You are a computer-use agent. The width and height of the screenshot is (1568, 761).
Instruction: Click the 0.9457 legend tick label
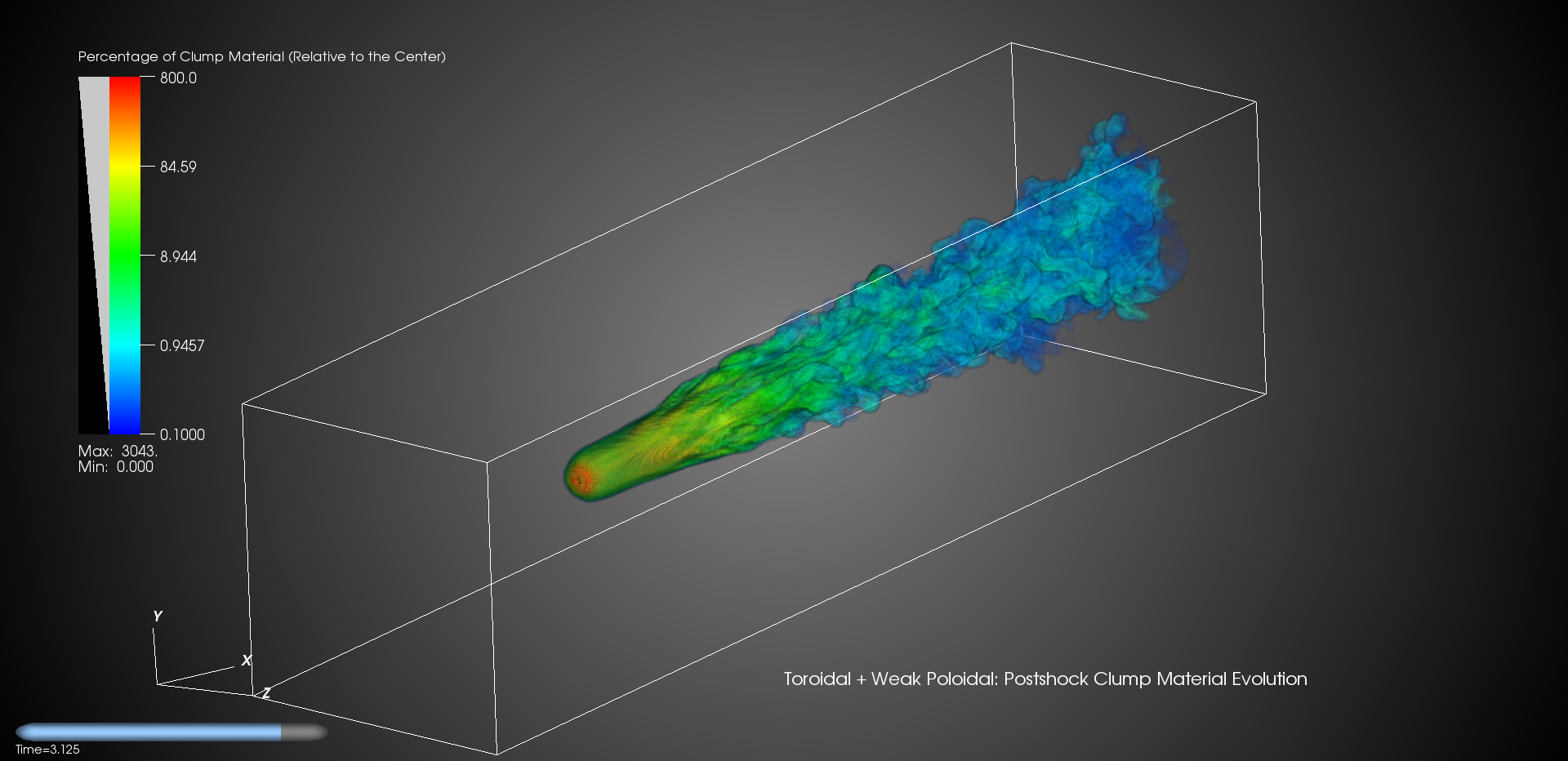[x=182, y=345]
